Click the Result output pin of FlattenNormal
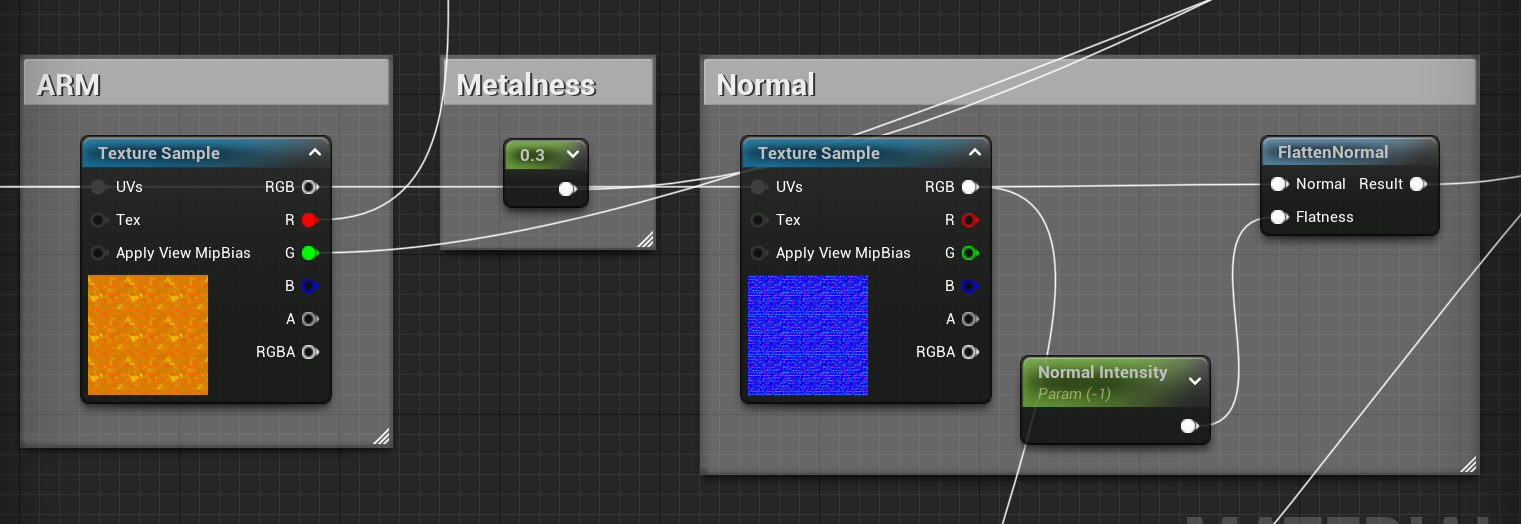Image resolution: width=1521 pixels, height=524 pixels. (1418, 184)
